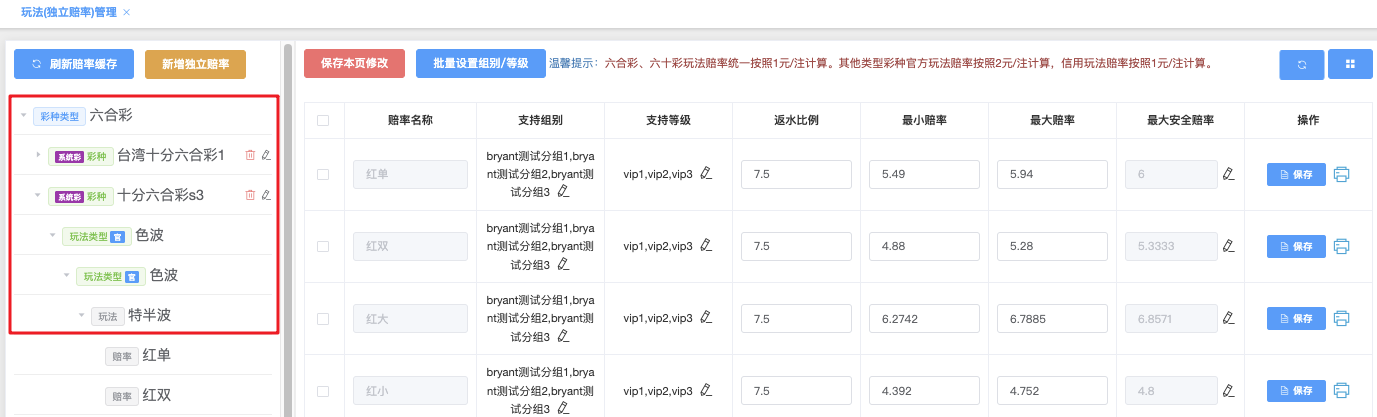The height and width of the screenshot is (417, 1377).
Task: Select the 红小 row checkbox
Action: click(323, 390)
